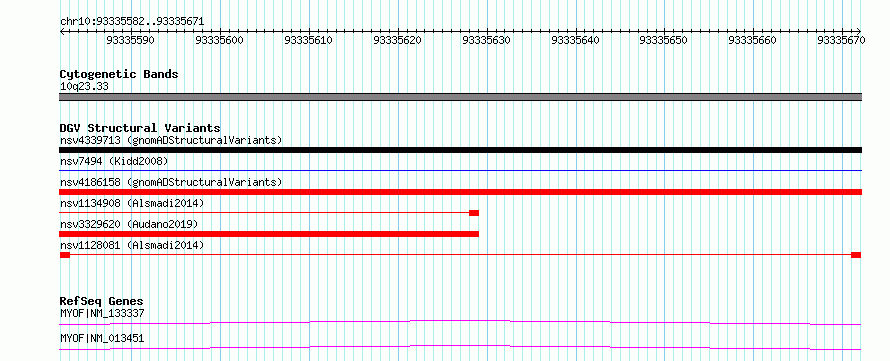Click ruler position label 93335670
This screenshot has width=890, height=361.
[x=841, y=40]
